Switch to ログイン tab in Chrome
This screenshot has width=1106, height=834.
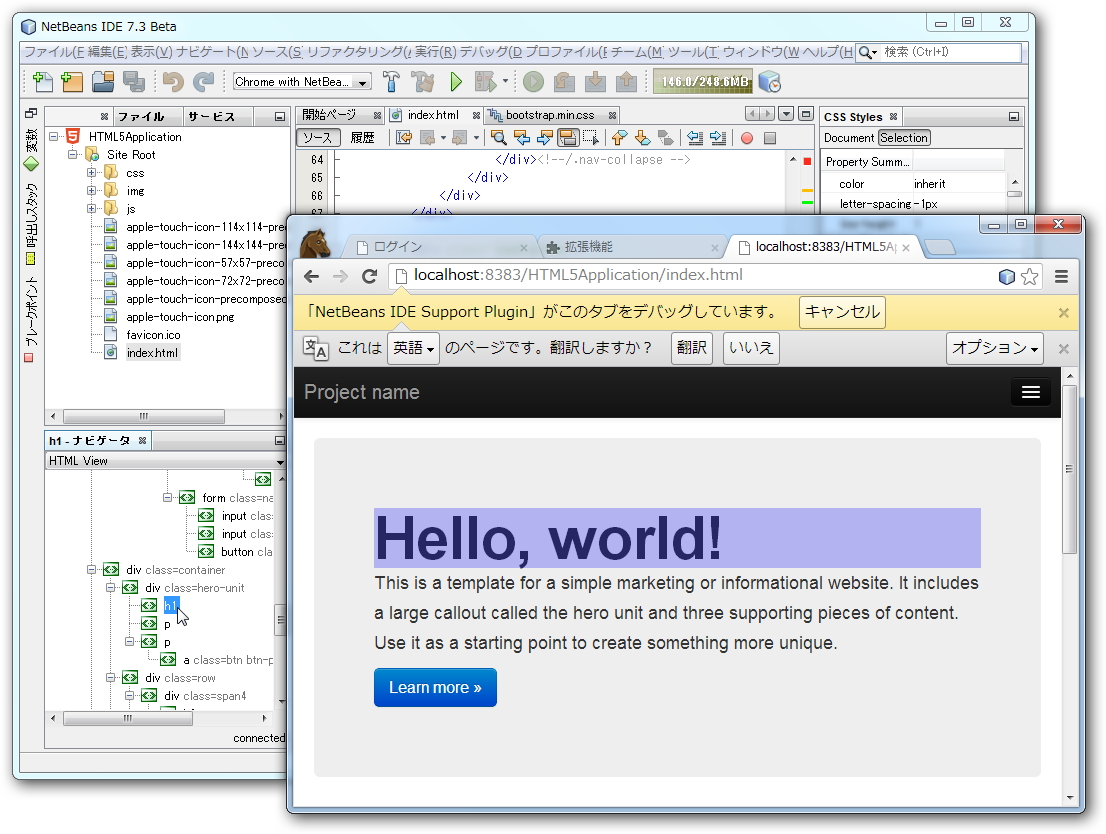coord(441,247)
